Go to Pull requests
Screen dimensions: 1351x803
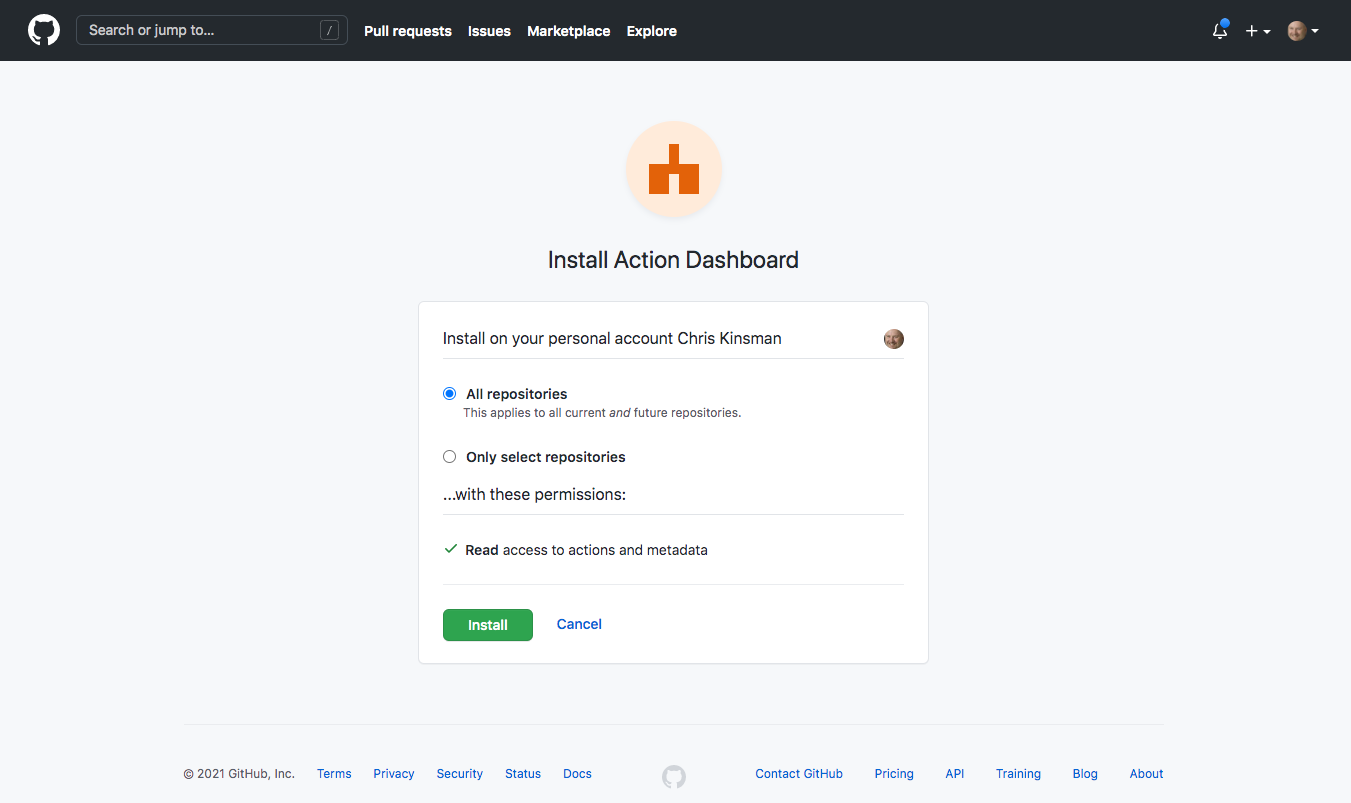pyautogui.click(x=408, y=31)
